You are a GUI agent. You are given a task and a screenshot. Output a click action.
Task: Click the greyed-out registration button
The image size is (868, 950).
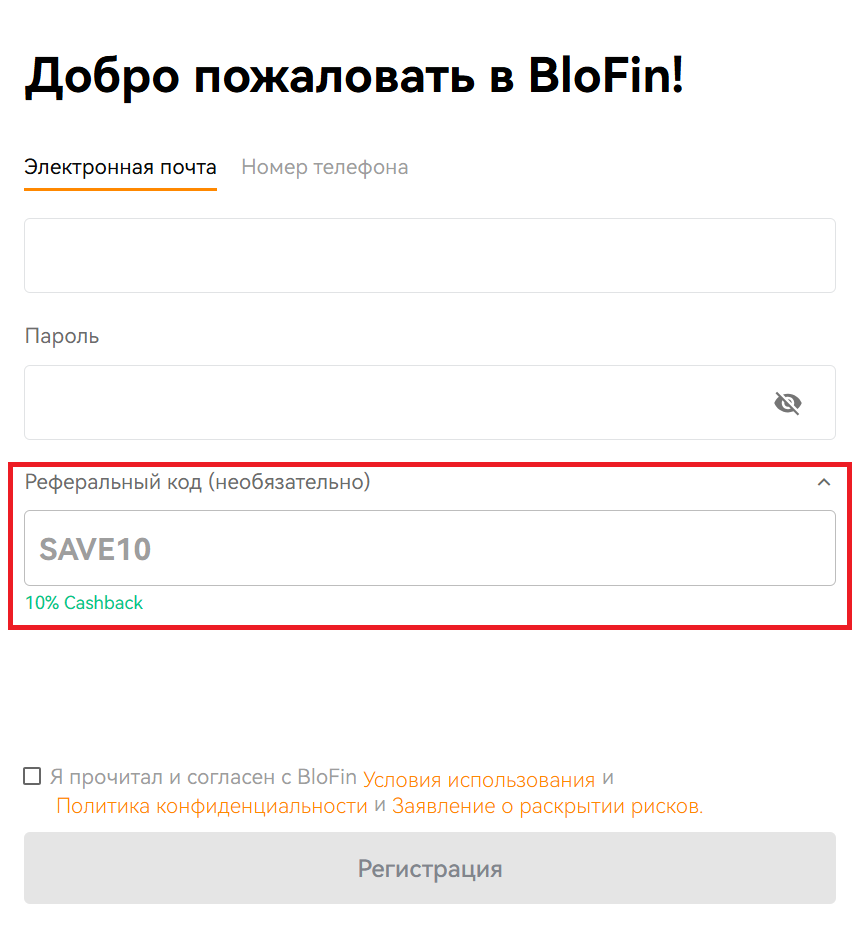[x=429, y=868]
